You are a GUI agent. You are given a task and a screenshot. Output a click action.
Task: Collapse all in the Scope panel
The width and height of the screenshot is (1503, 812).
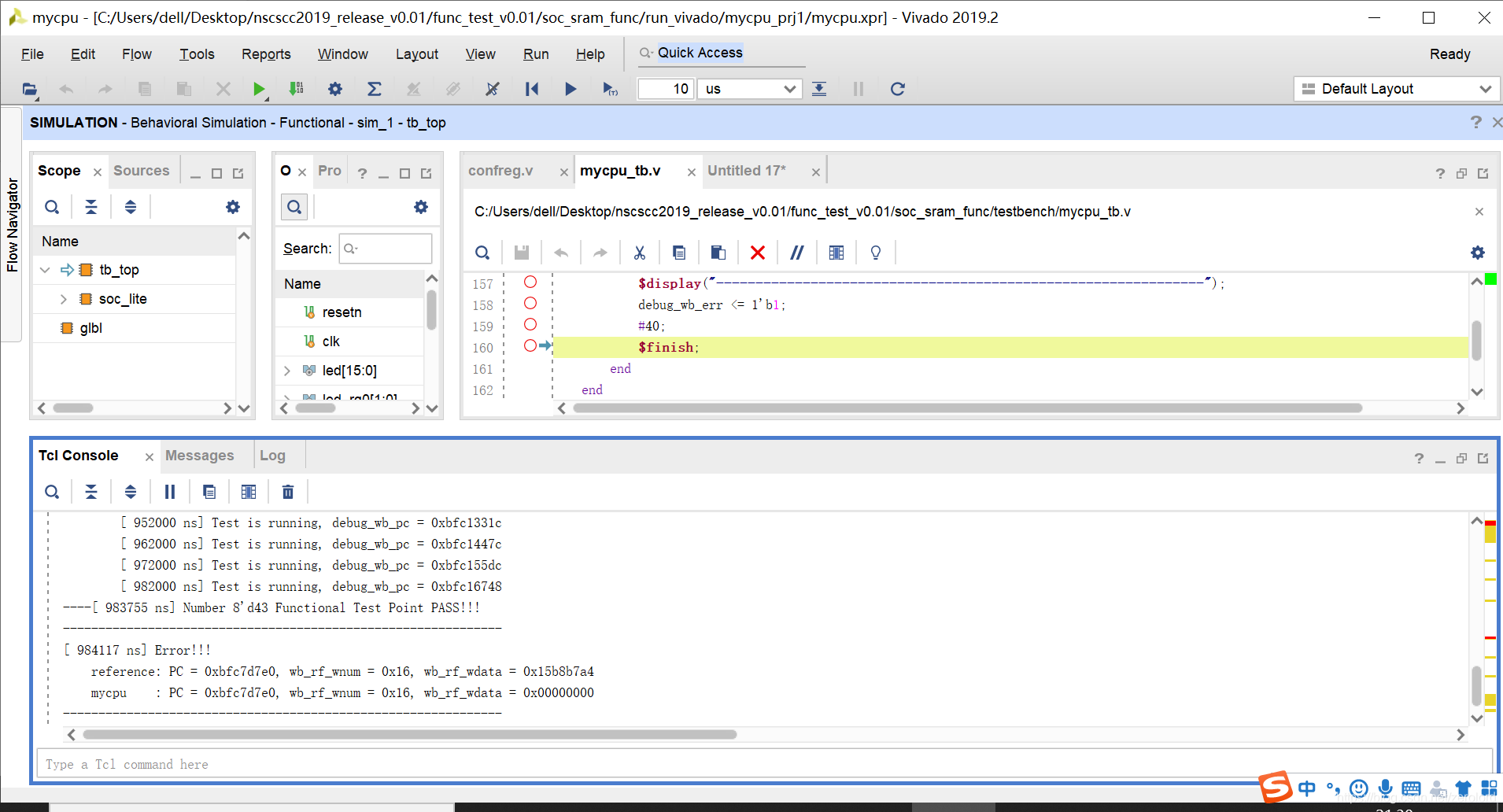pyautogui.click(x=91, y=207)
